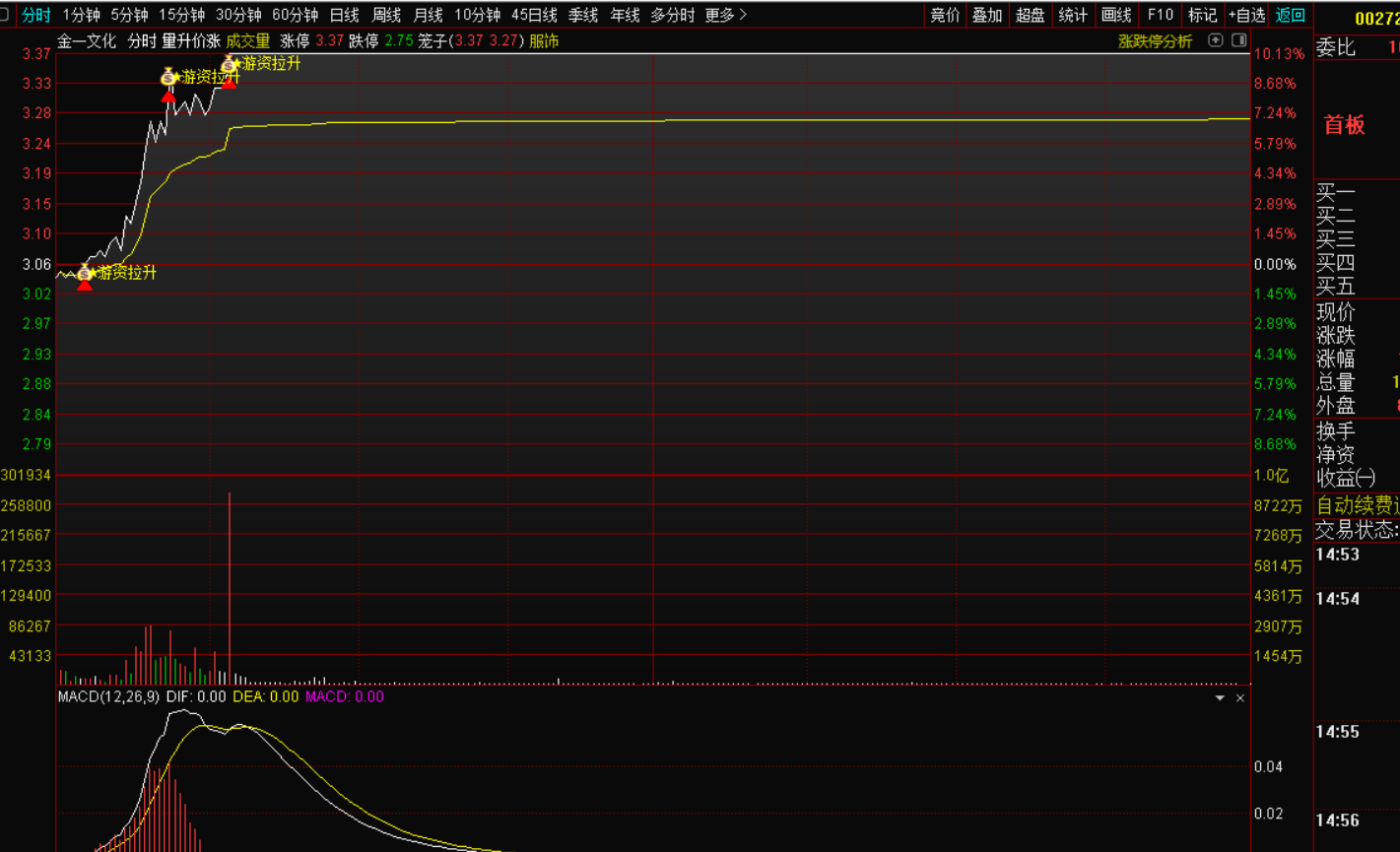Click the up-arrow icon beside 涨跌停分析
Viewport: 1400px width, 852px height.
pyautogui.click(x=1215, y=40)
